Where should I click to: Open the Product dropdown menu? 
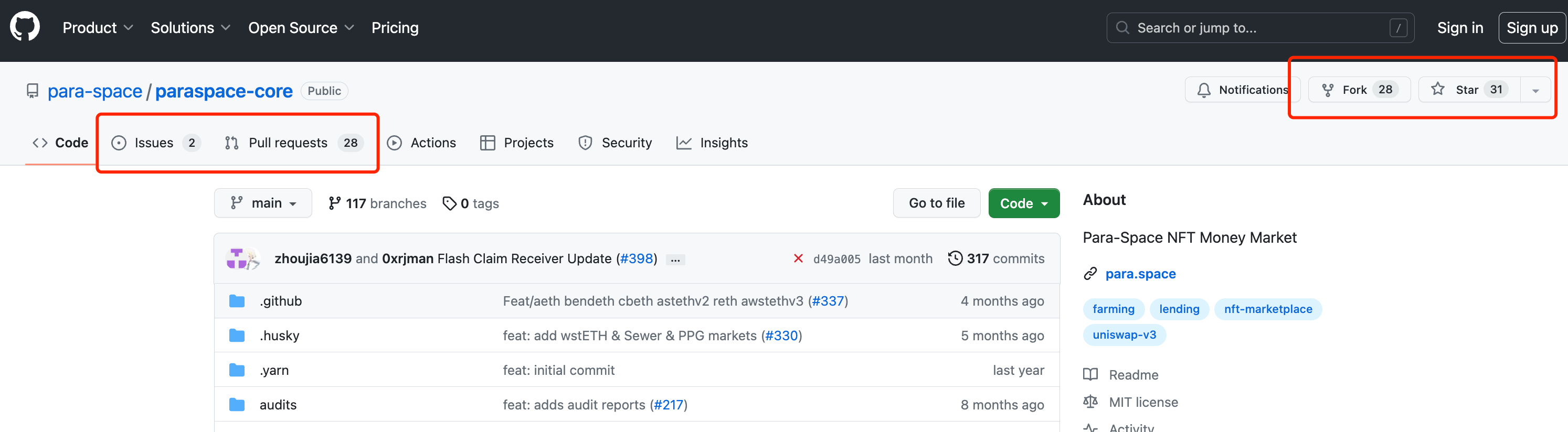98,28
